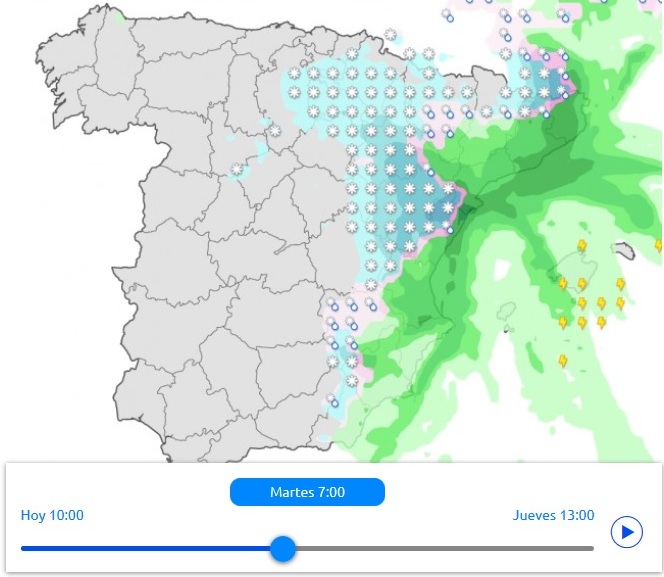This screenshot has height=577, width=664.
Task: Click the snowflake icon above the Cantabrian coast
Action: tap(390, 34)
